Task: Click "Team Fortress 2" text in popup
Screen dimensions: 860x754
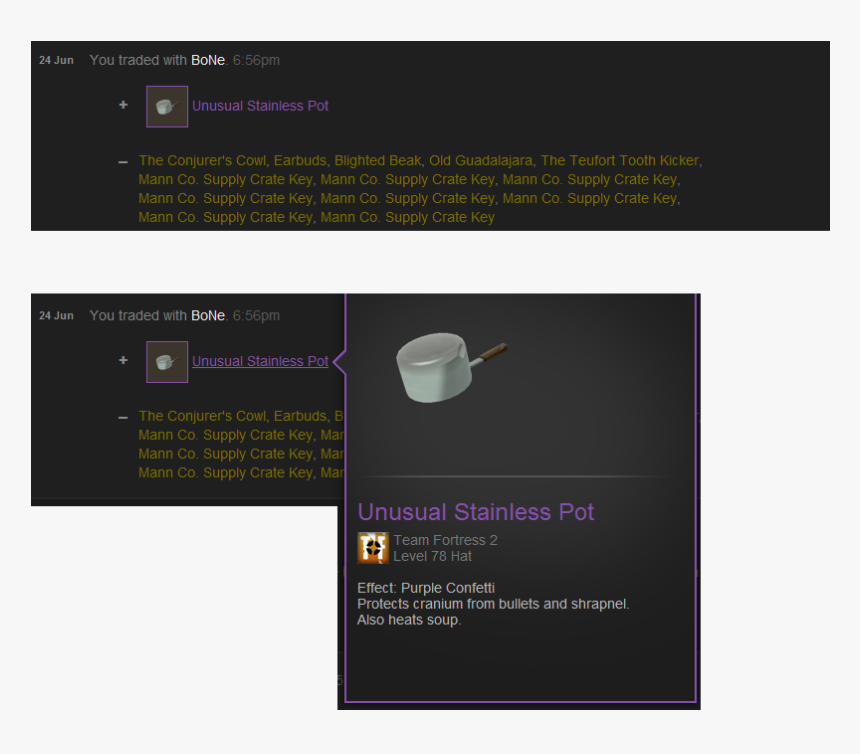Action: [445, 540]
